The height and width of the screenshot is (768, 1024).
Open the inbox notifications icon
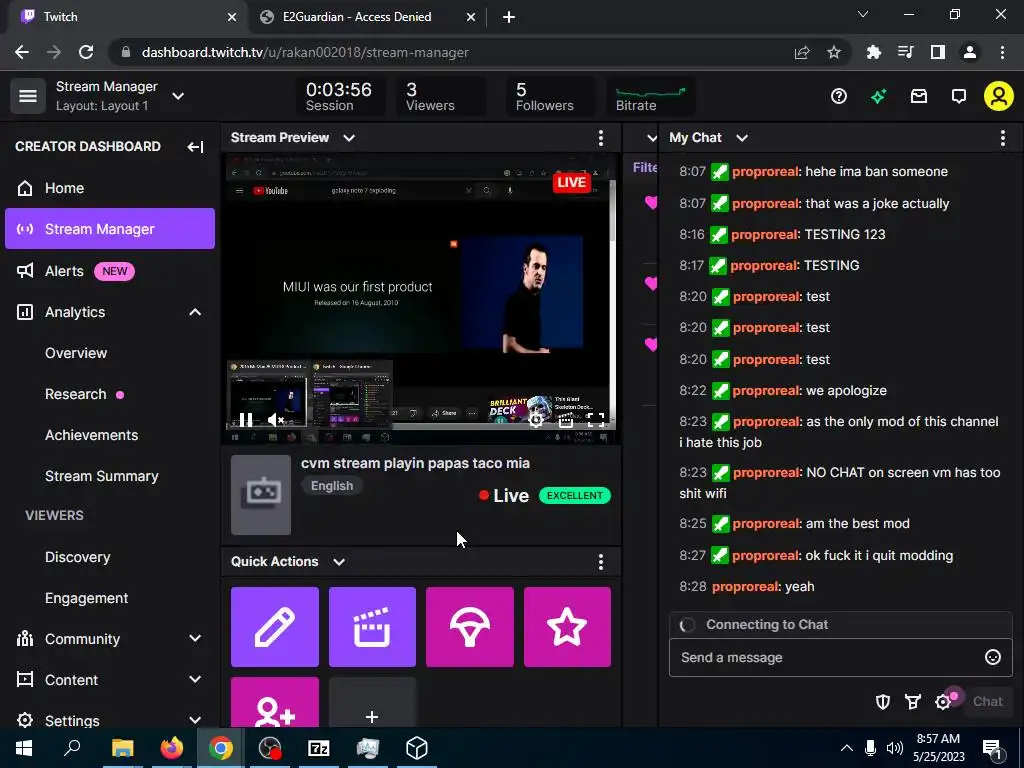tap(919, 97)
